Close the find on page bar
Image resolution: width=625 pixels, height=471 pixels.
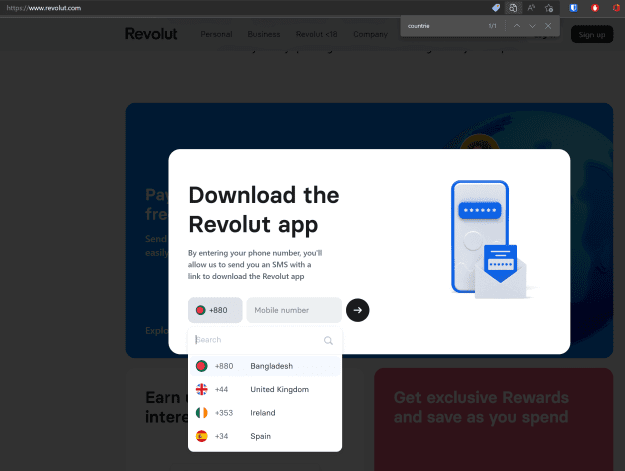548,26
